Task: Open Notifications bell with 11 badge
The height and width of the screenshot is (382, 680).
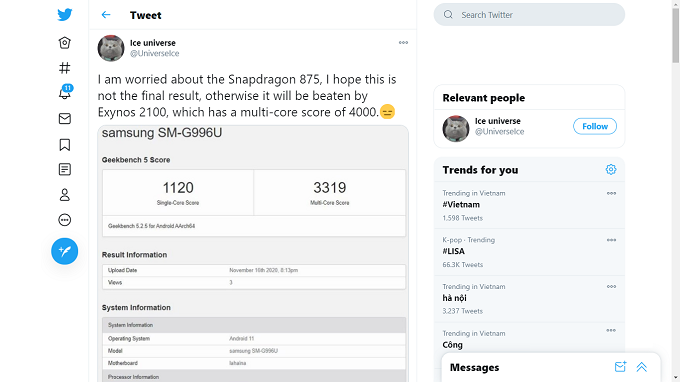Action: (x=65, y=92)
